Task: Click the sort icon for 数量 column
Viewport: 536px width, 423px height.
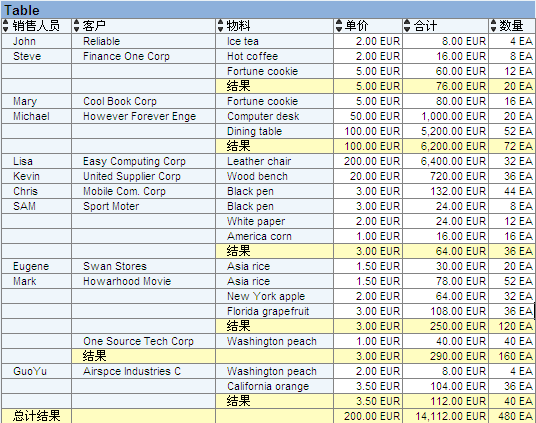Action: point(493,26)
